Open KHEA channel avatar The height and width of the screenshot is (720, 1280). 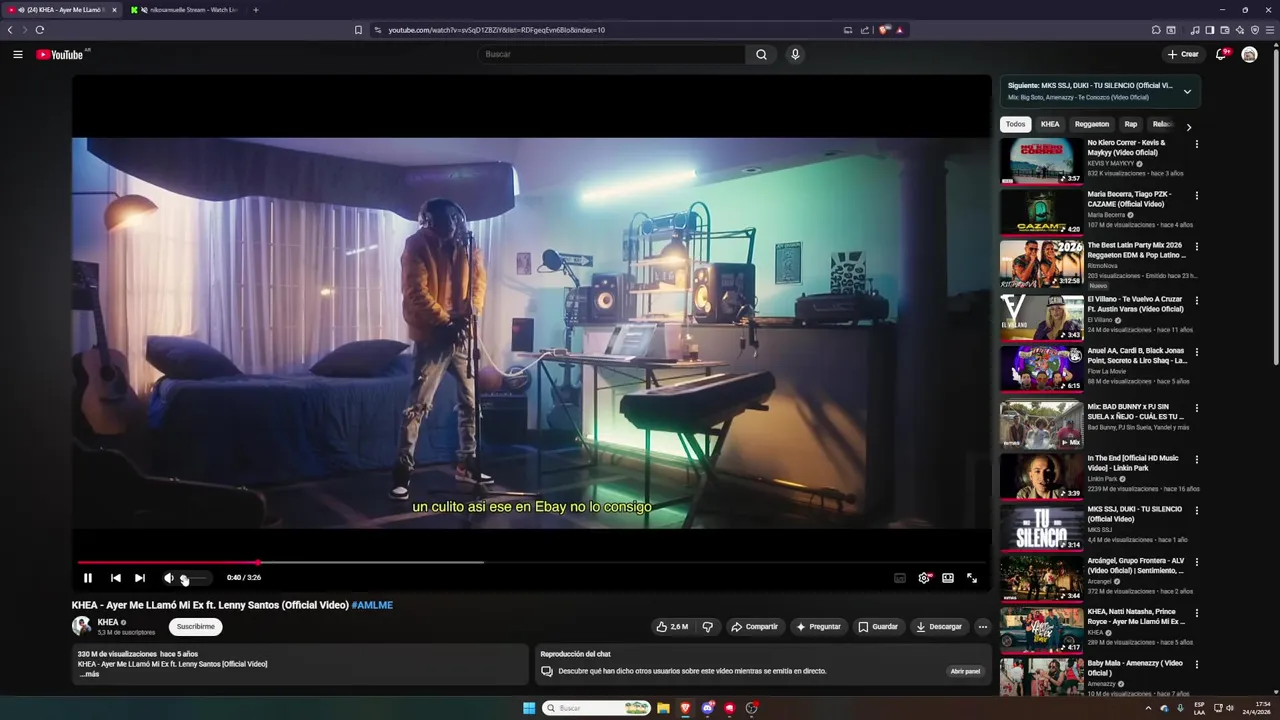click(82, 627)
